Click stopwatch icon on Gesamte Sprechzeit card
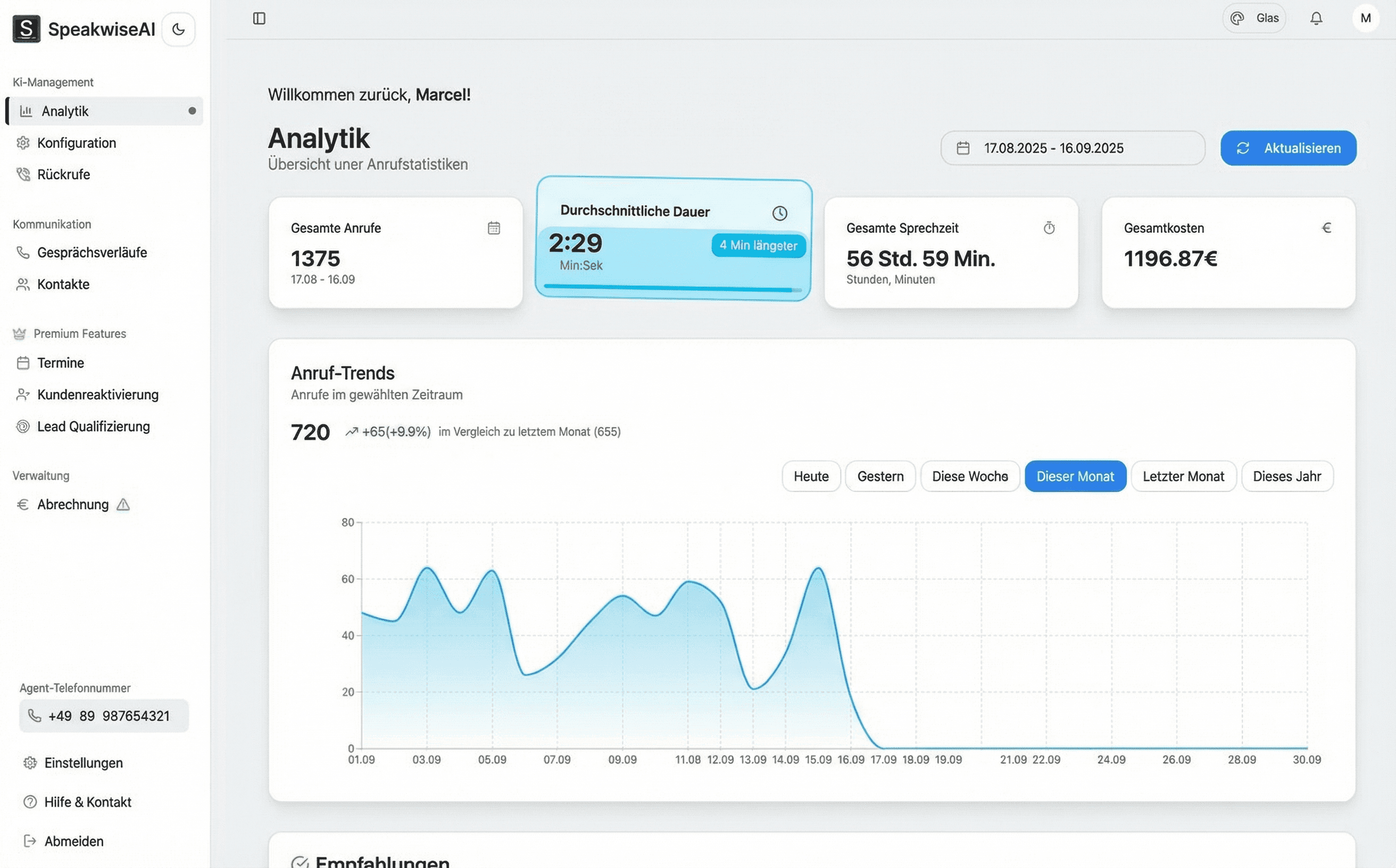Viewport: 1396px width, 868px height. tap(1049, 228)
